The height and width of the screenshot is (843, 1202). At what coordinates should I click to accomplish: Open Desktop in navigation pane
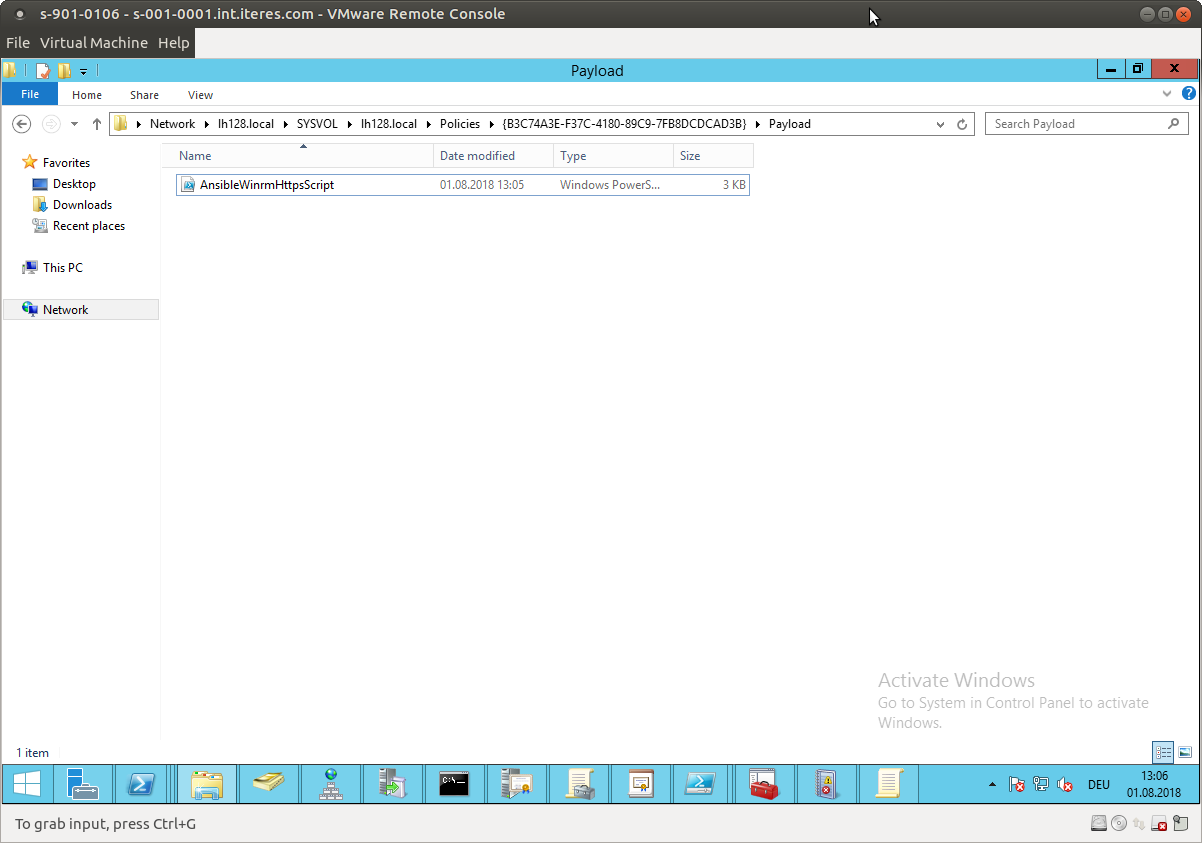click(74, 184)
